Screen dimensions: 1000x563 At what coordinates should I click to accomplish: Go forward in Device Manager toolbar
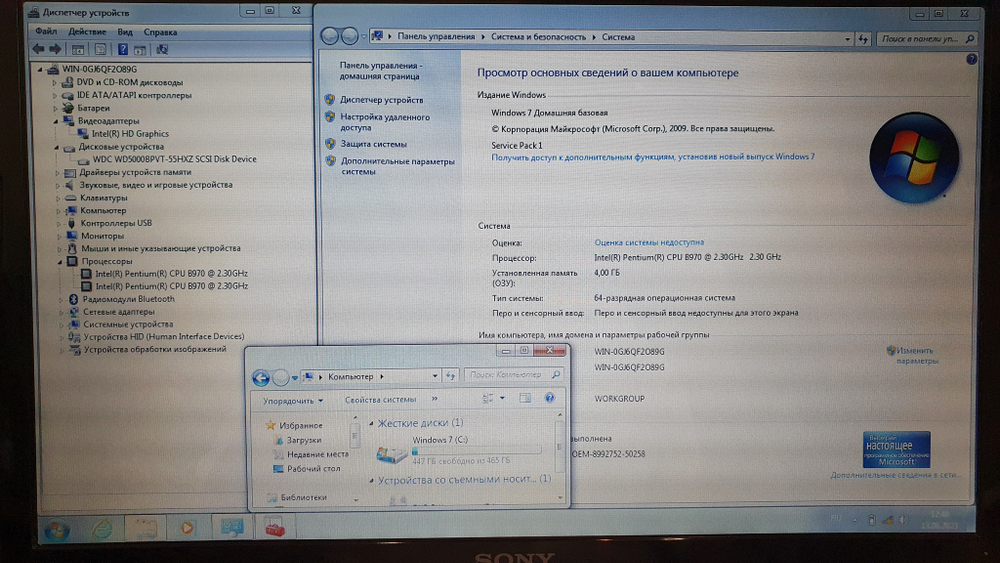pyautogui.click(x=55, y=49)
